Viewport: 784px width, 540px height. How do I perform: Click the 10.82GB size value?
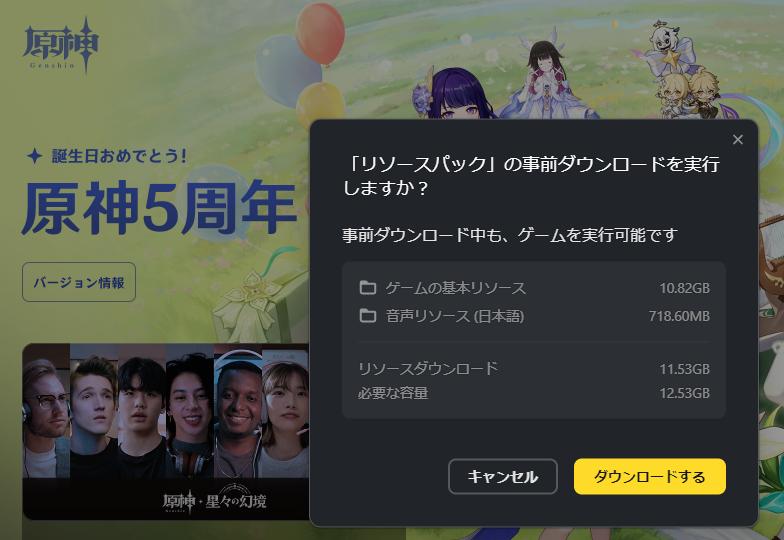[684, 288]
